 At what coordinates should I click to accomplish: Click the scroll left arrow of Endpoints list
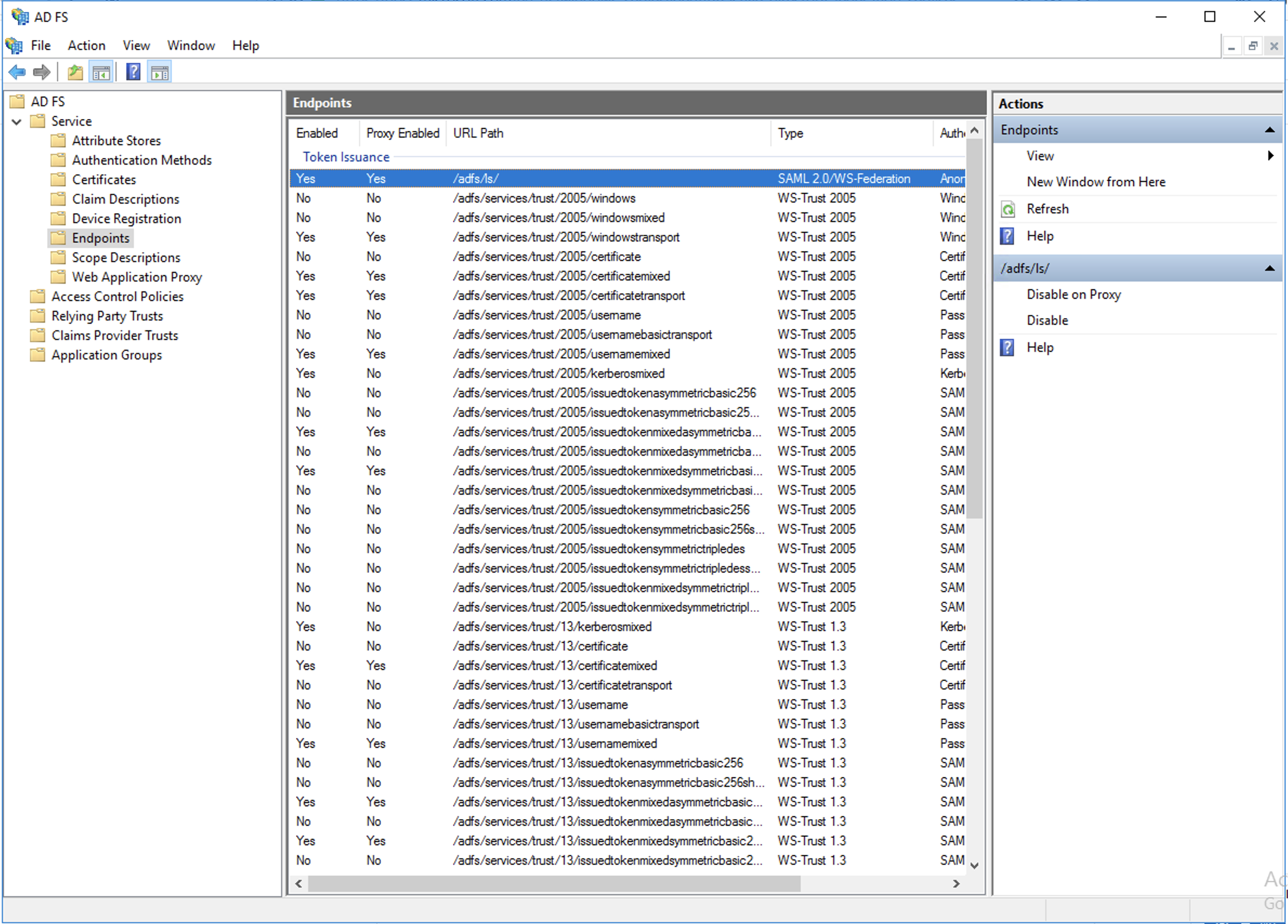(x=298, y=884)
